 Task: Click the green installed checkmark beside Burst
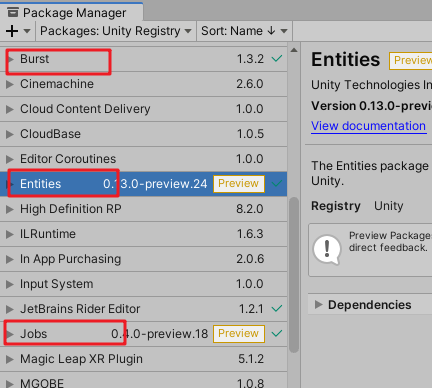coord(277,59)
